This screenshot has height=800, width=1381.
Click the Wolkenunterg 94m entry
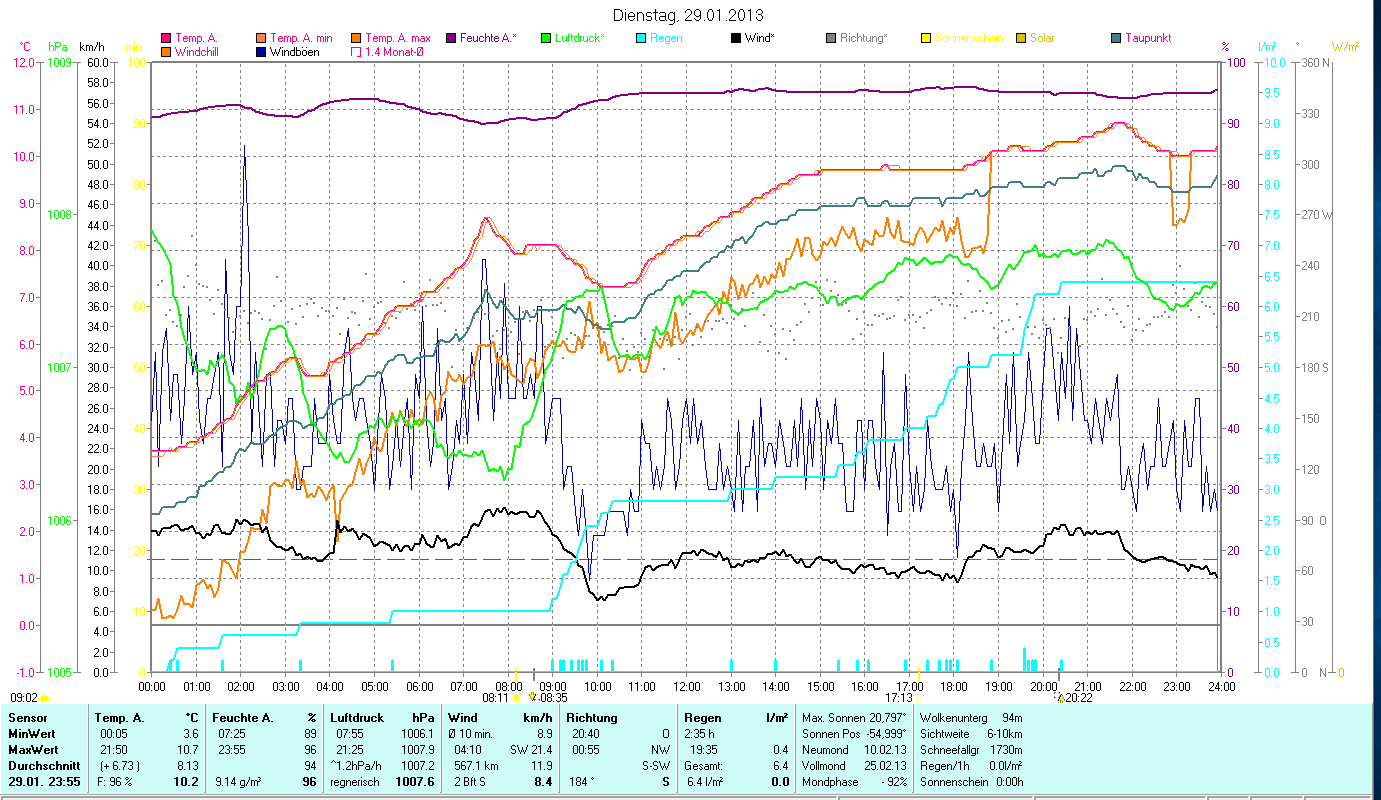[971, 718]
